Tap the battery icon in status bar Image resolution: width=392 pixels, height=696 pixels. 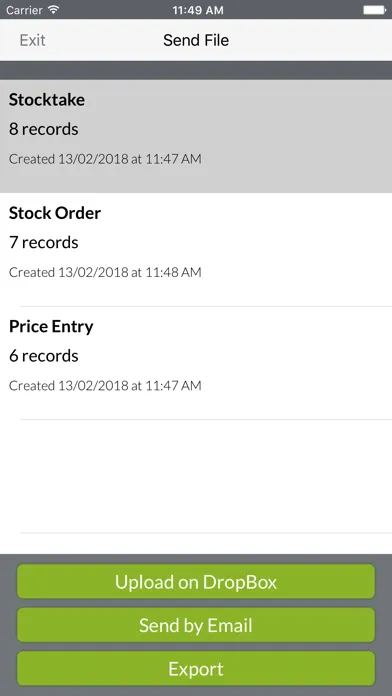375,9
